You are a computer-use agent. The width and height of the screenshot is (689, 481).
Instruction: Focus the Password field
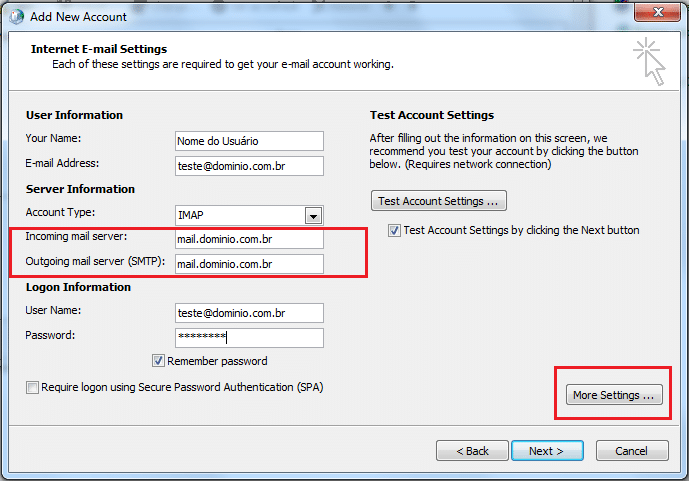coord(249,338)
